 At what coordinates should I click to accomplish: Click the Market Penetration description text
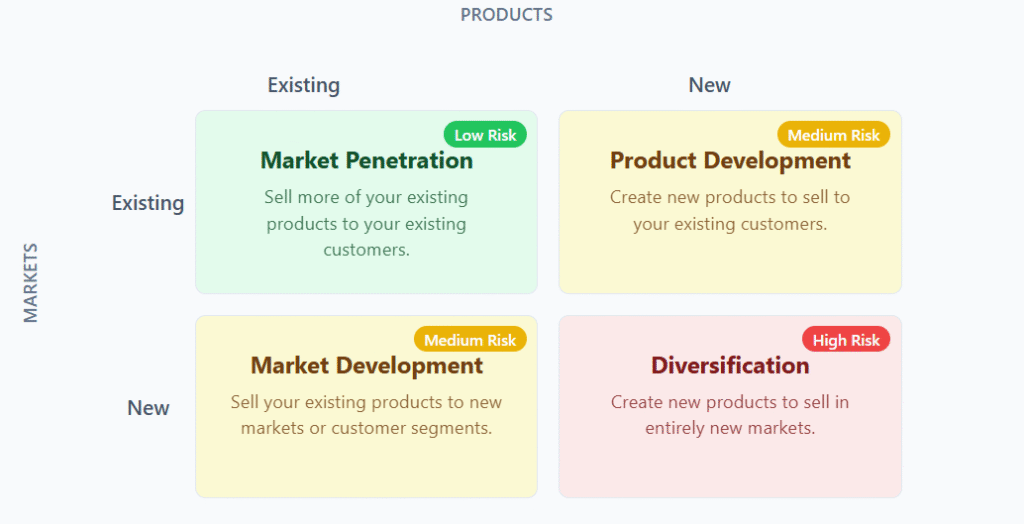point(366,223)
